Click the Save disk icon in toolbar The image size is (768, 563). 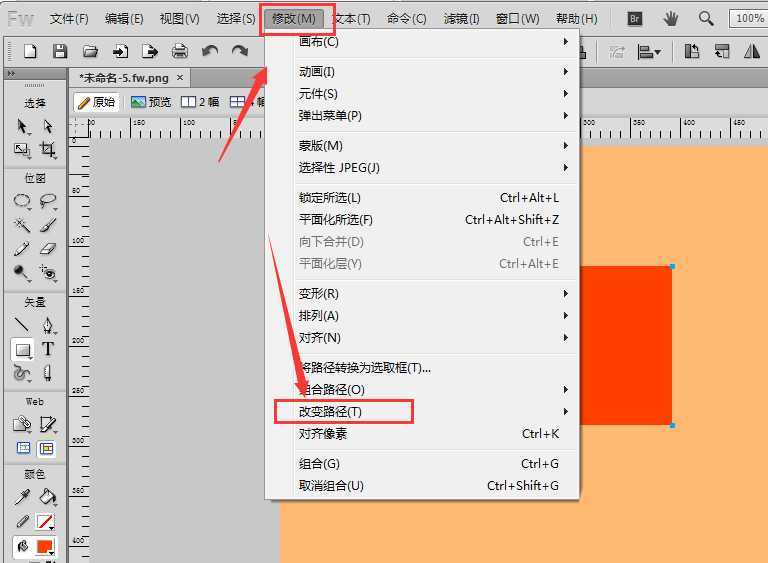(60, 51)
